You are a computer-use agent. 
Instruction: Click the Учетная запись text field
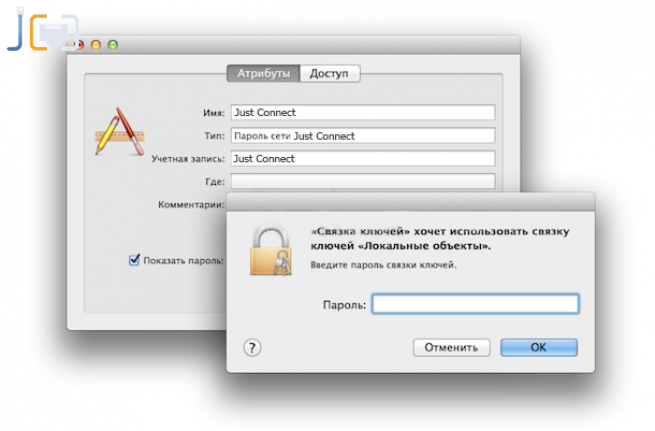pos(363,159)
